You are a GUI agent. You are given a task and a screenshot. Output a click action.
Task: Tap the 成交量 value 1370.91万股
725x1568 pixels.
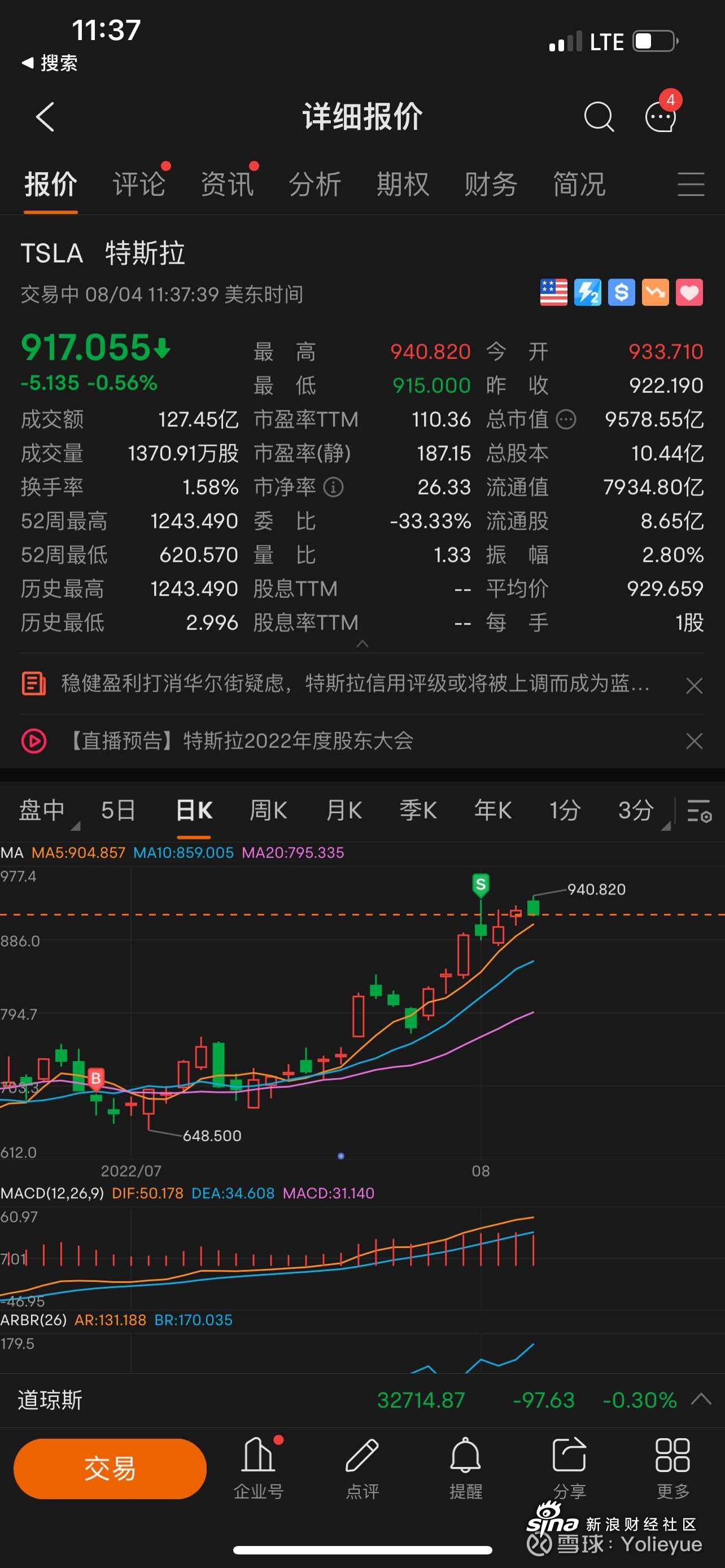point(184,453)
